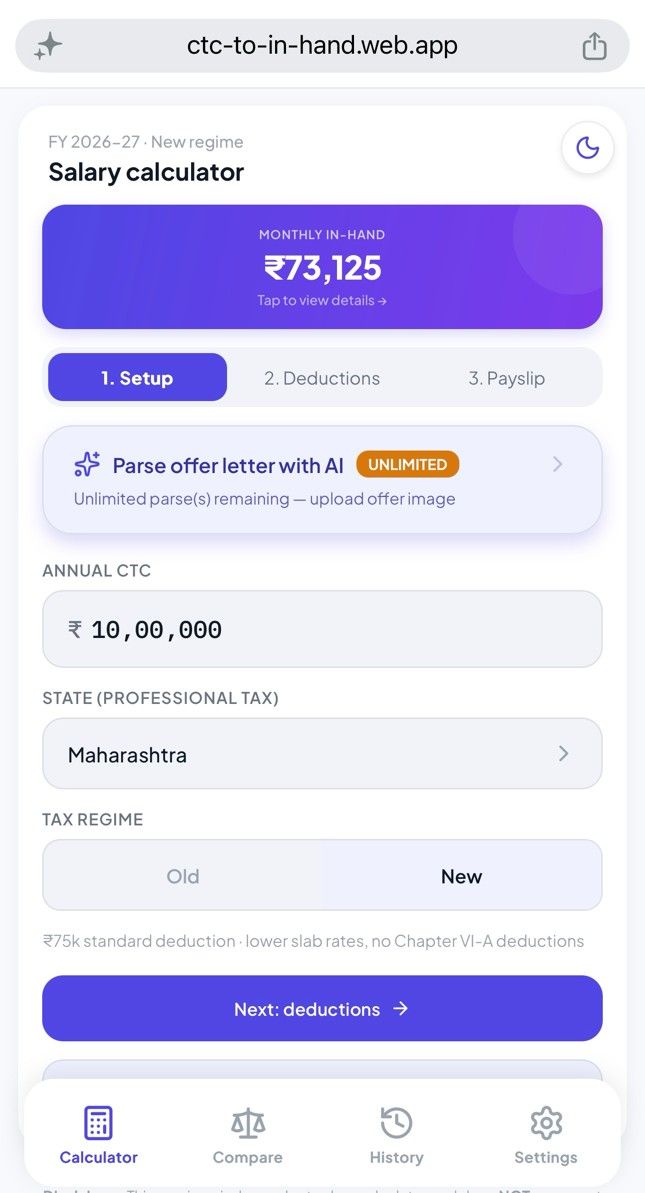Open the Compare scales icon
This screenshot has height=1193, width=645.
247,1123
